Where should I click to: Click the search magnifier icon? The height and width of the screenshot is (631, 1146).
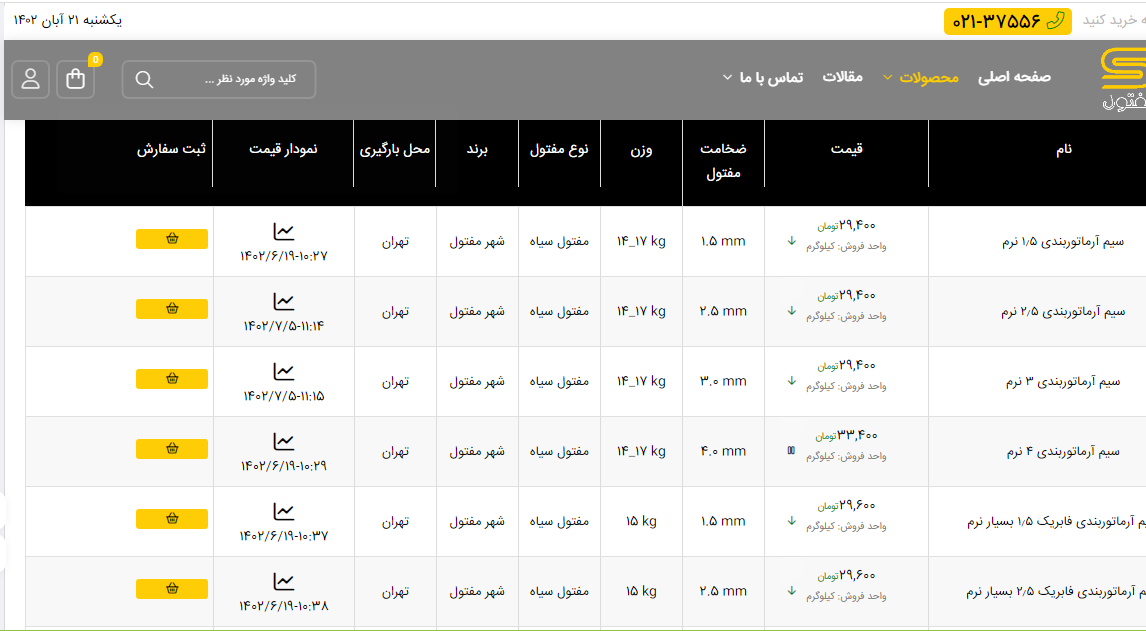(x=144, y=80)
